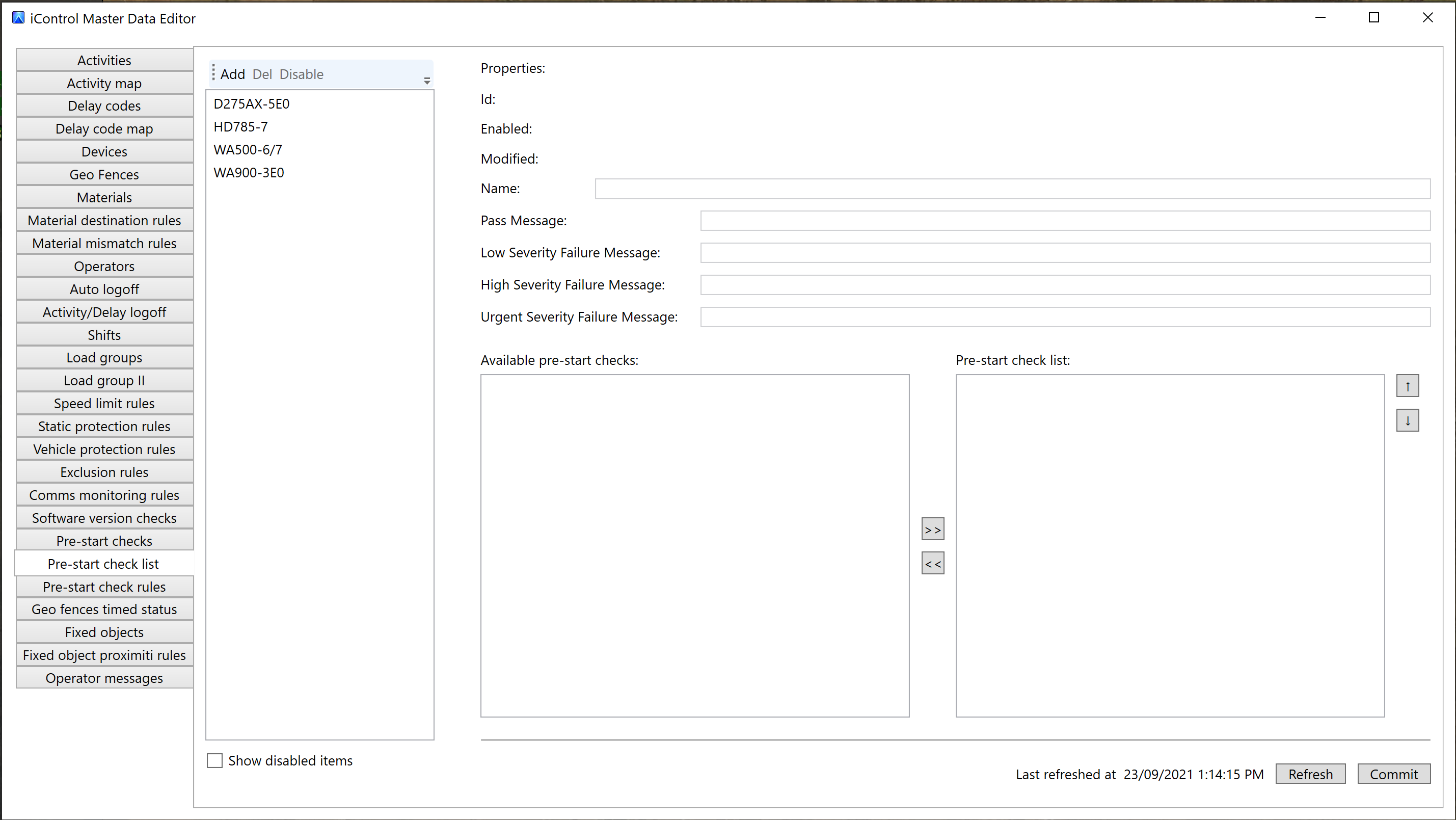Minimize the iControl window
Screen dimensions: 1456x820
pos(1320,17)
